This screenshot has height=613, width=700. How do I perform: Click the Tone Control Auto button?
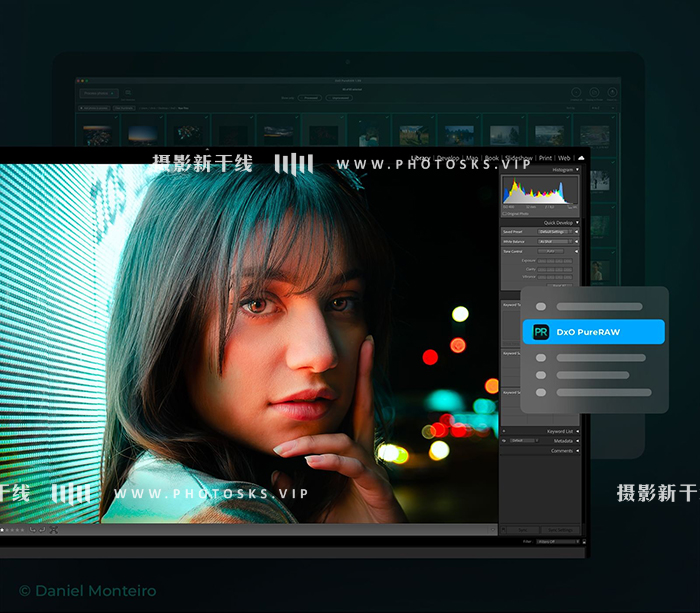click(x=550, y=251)
